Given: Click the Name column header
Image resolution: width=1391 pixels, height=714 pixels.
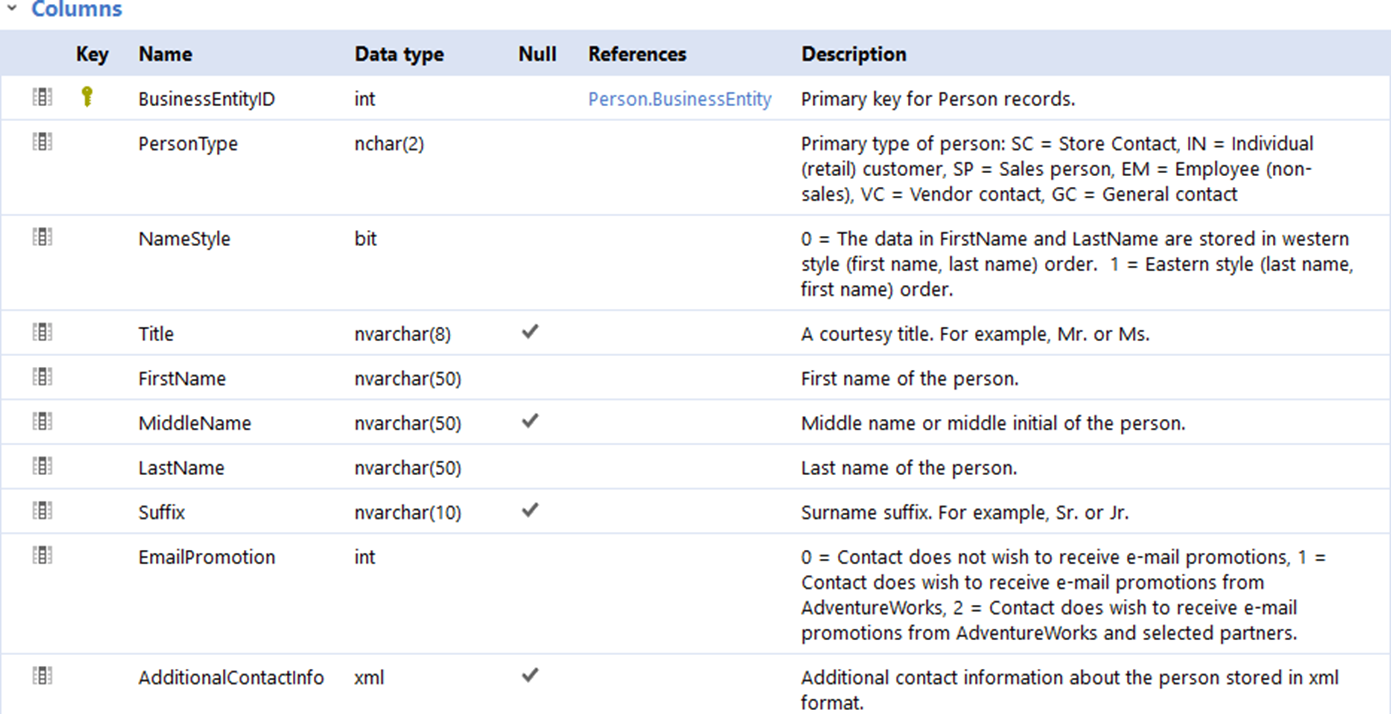Looking at the screenshot, I should [165, 54].
